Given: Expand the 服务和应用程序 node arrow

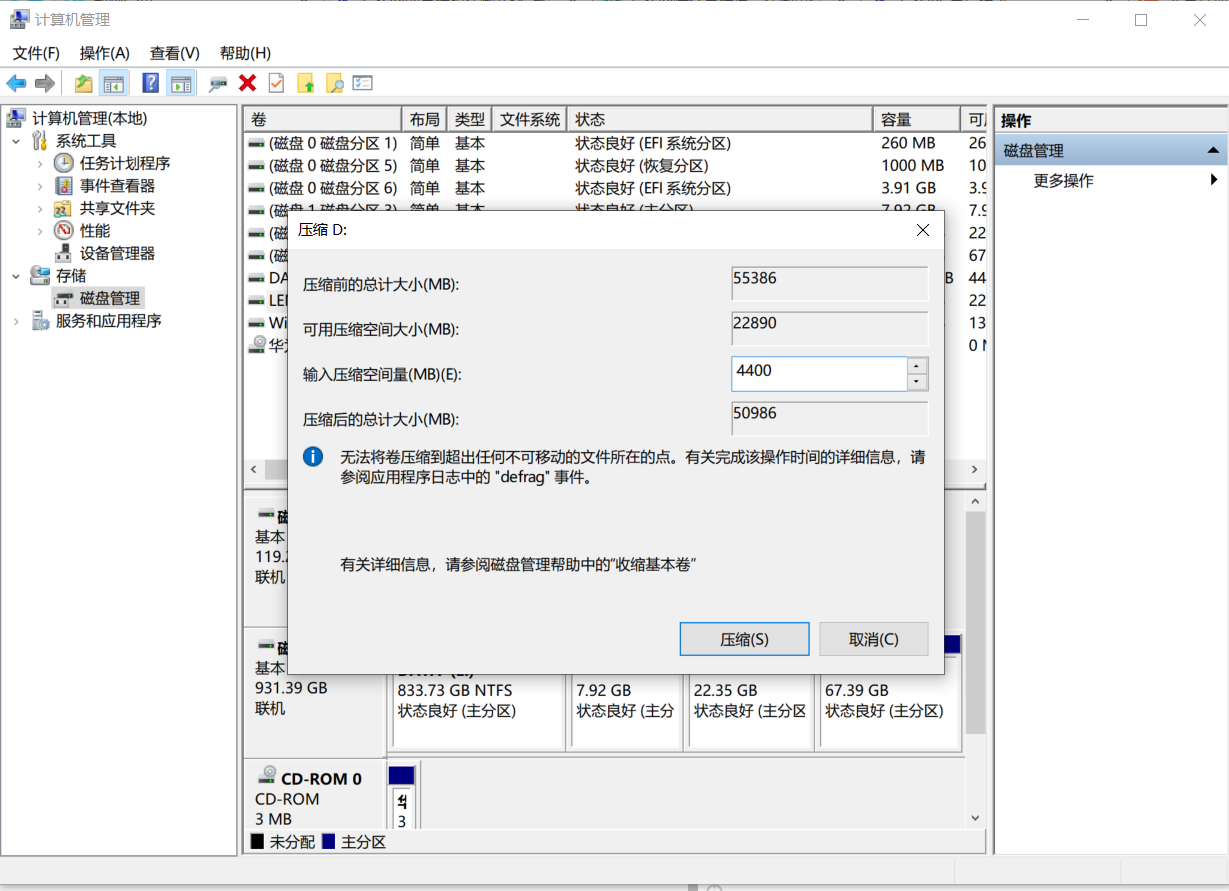Looking at the screenshot, I should click(x=16, y=321).
